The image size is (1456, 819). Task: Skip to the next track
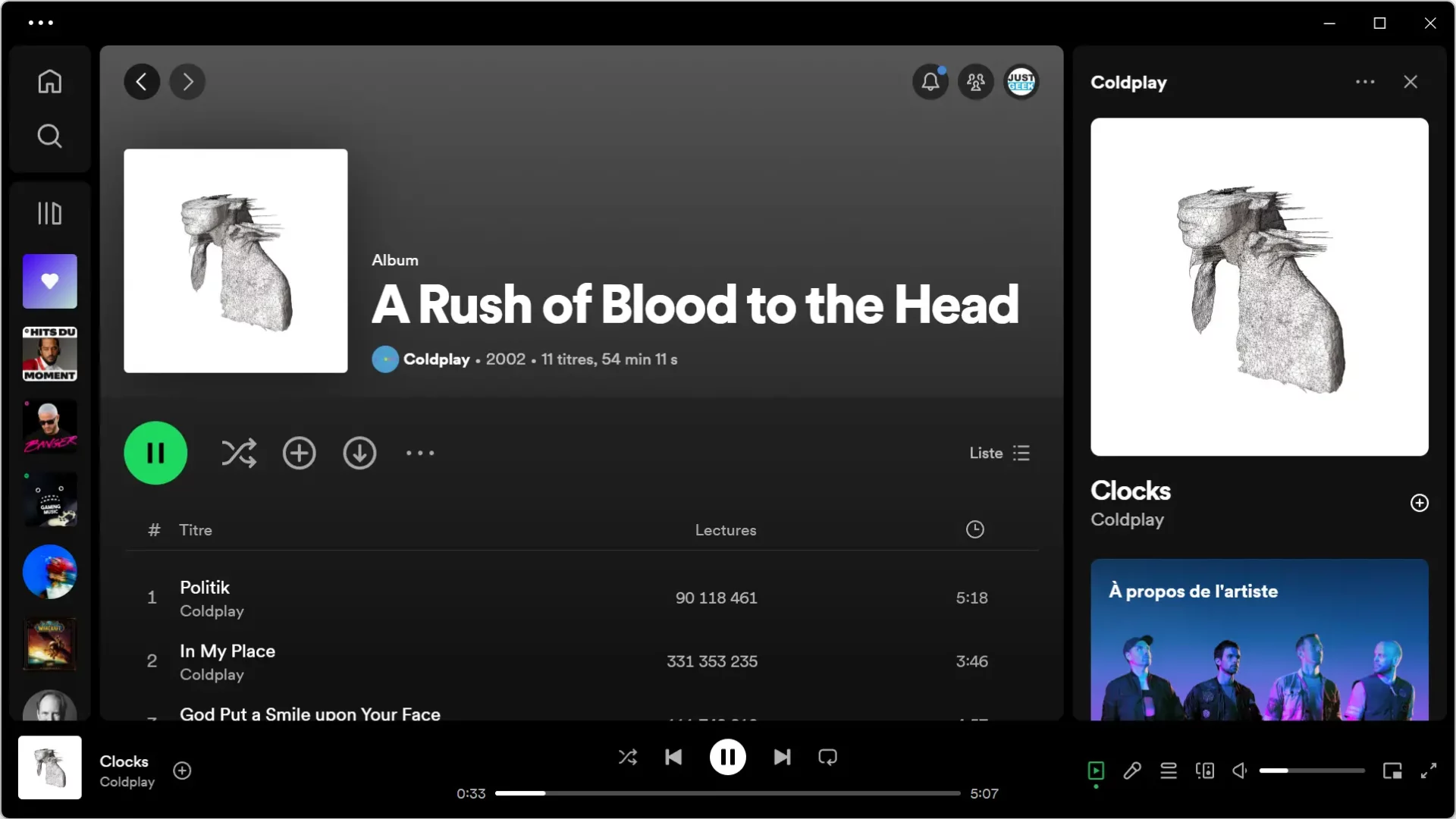point(782,757)
